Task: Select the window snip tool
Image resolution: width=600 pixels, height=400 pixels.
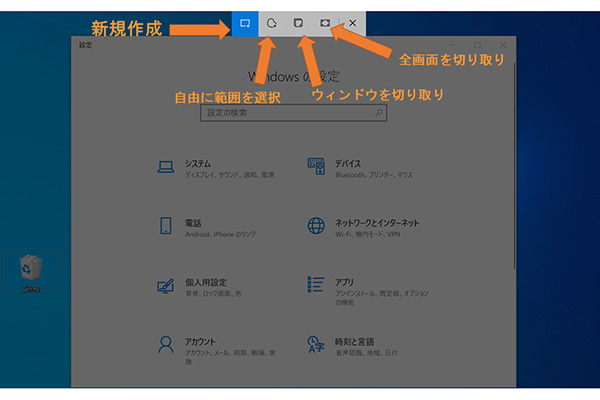Action: (x=298, y=23)
